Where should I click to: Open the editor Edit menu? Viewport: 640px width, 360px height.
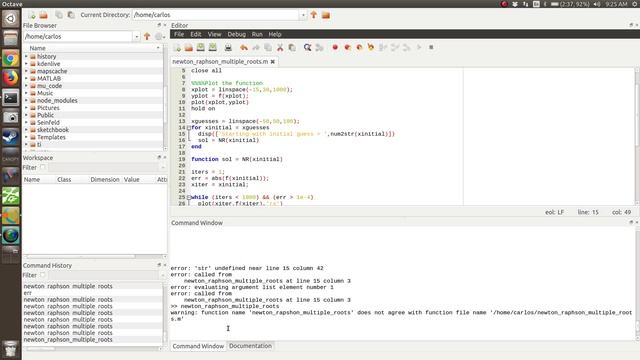tap(196, 34)
